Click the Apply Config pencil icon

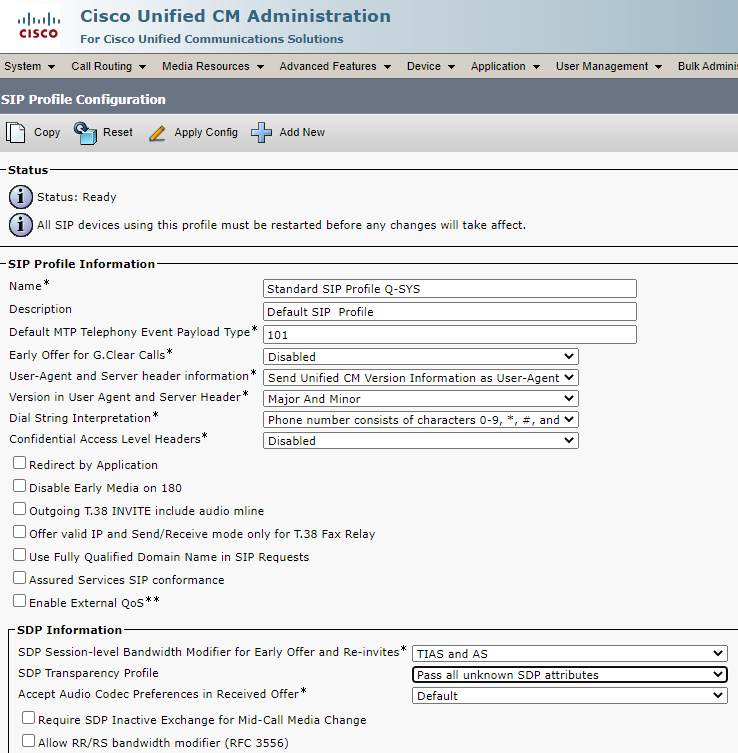[157, 132]
